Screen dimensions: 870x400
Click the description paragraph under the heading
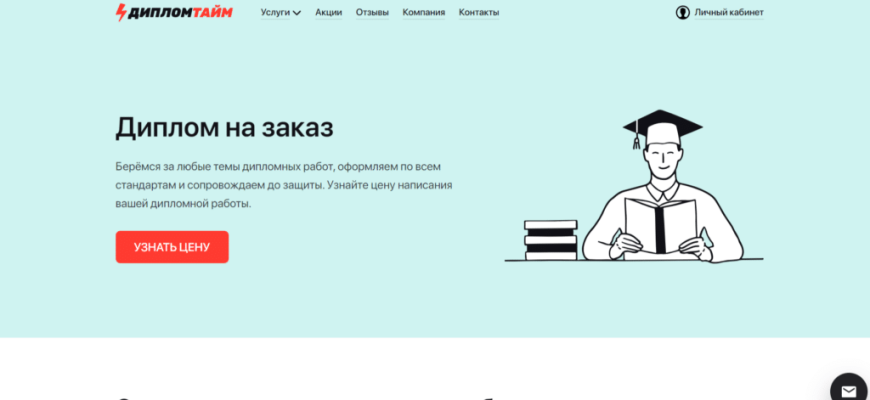284,184
